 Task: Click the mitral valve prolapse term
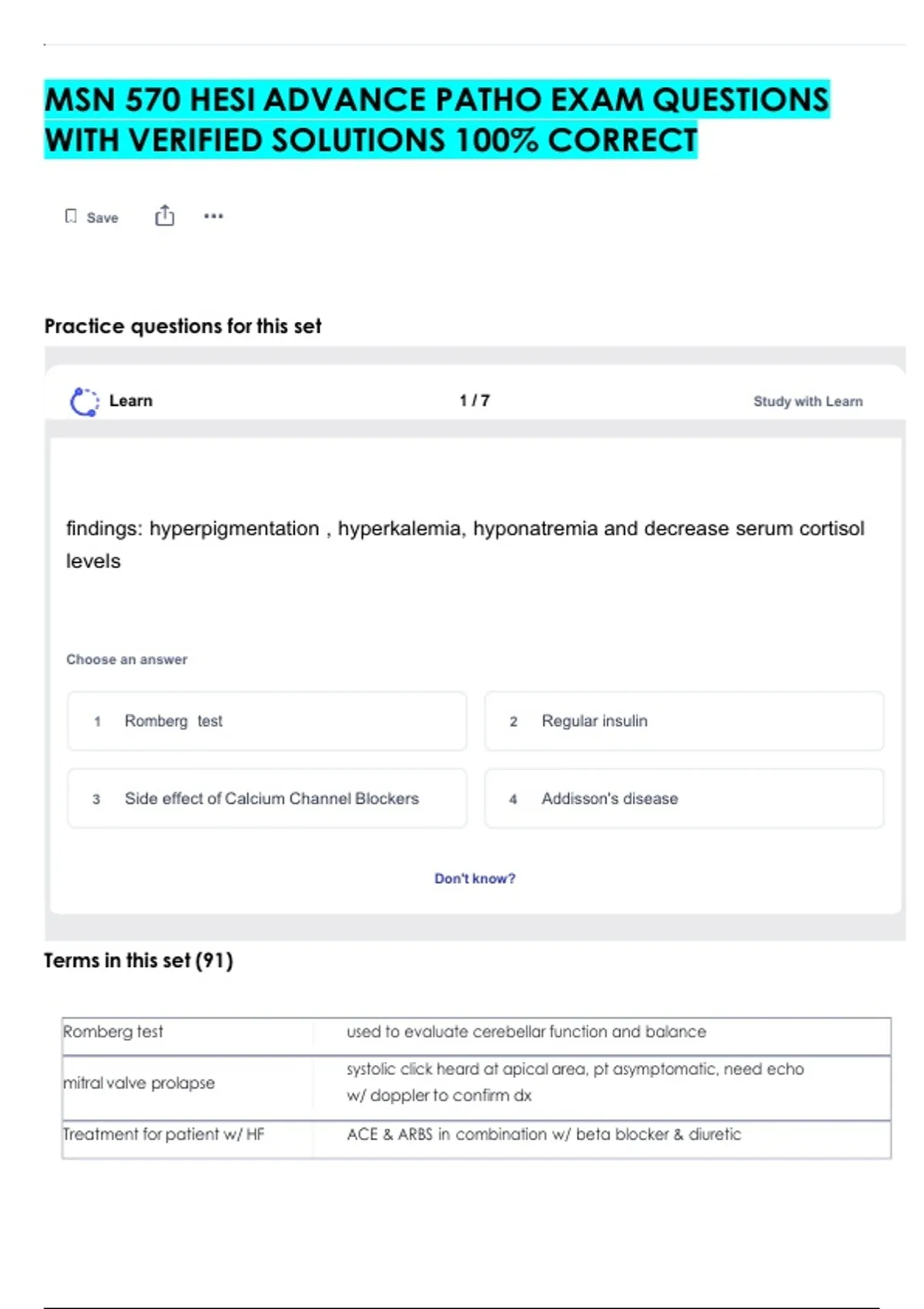tap(139, 1083)
